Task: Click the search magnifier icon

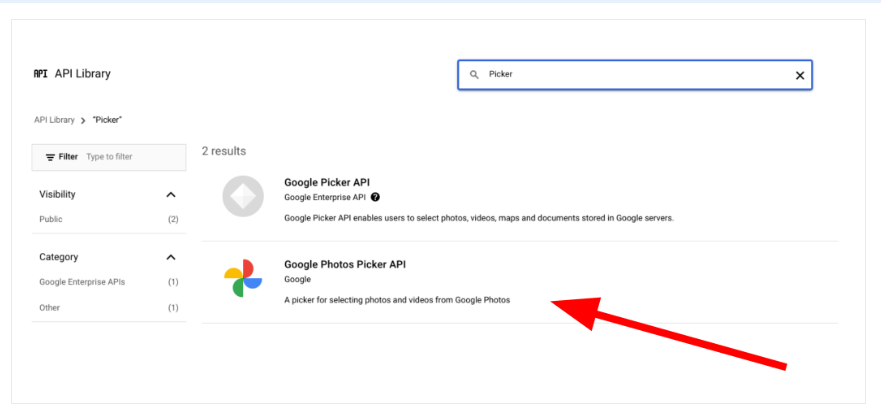Action: click(x=474, y=75)
